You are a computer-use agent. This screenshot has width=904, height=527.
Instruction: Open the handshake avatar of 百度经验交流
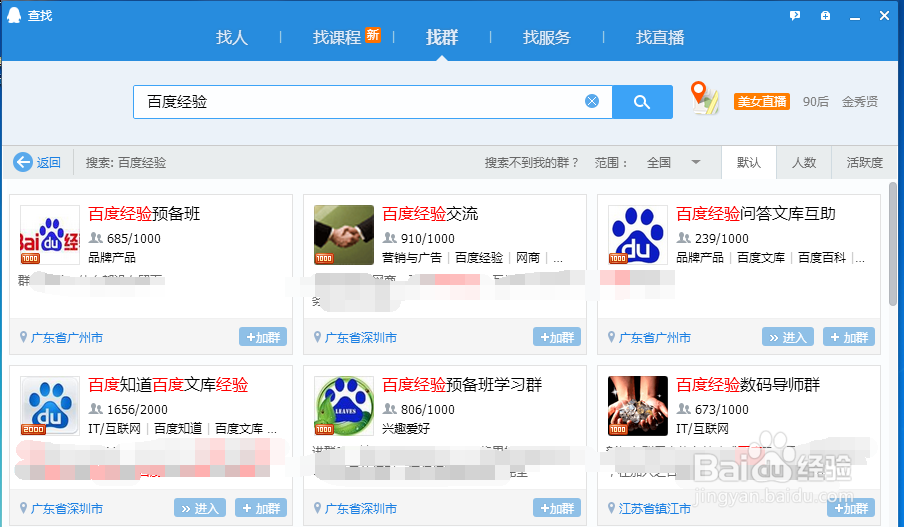click(344, 235)
